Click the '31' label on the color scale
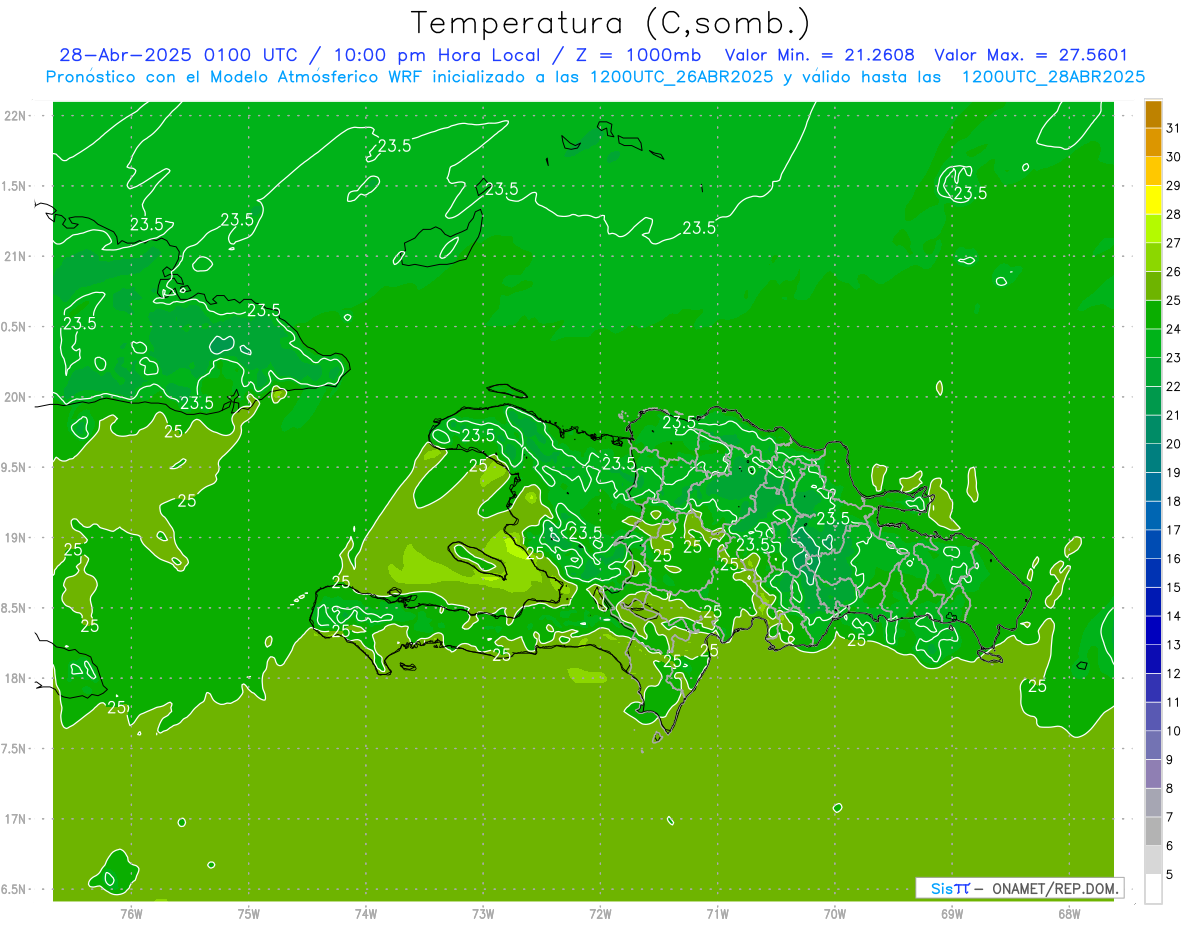 (1173, 128)
